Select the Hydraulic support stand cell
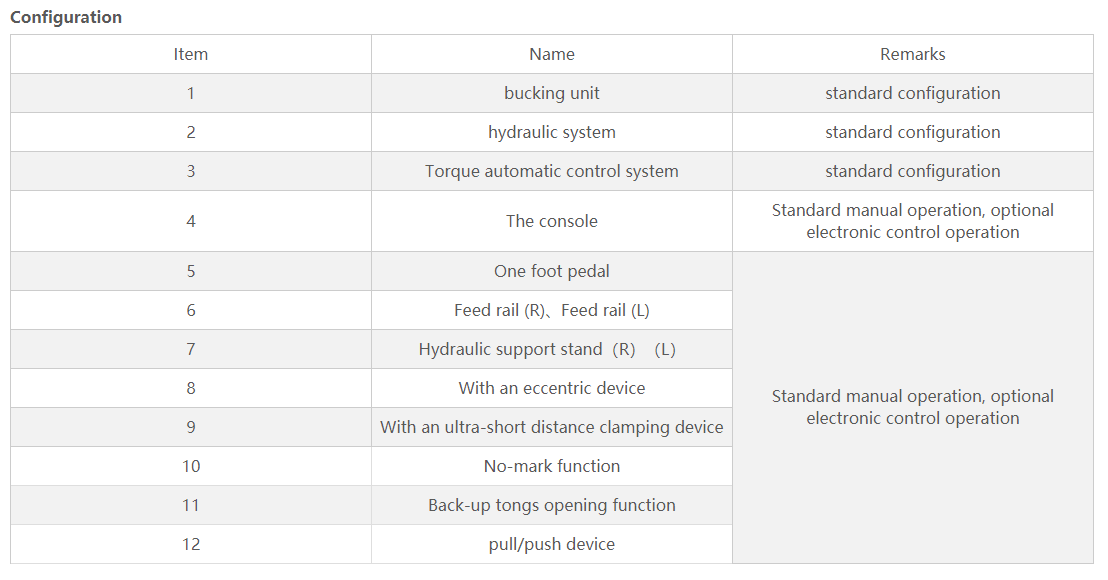 [x=552, y=349]
